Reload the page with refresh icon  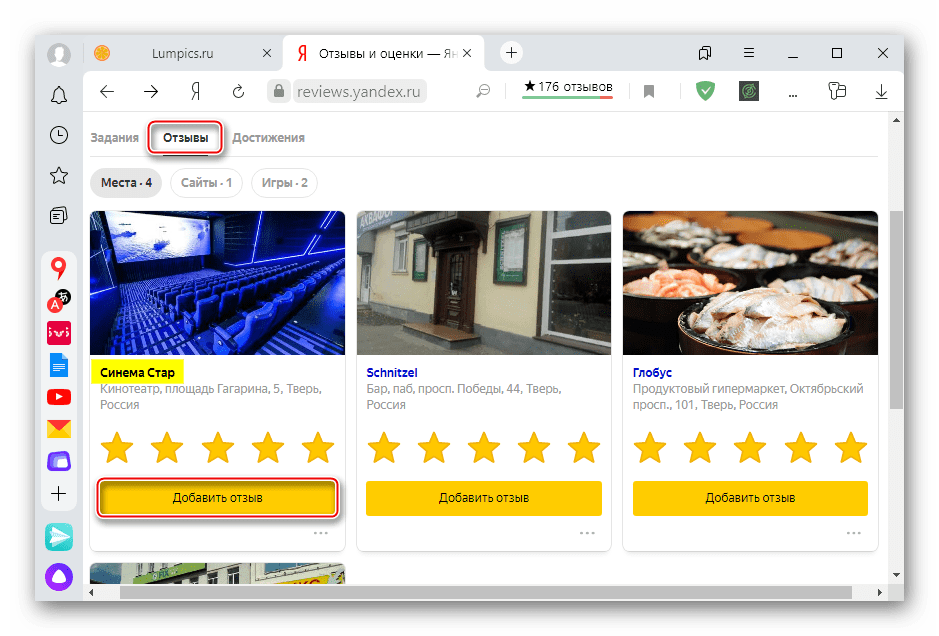(x=238, y=92)
